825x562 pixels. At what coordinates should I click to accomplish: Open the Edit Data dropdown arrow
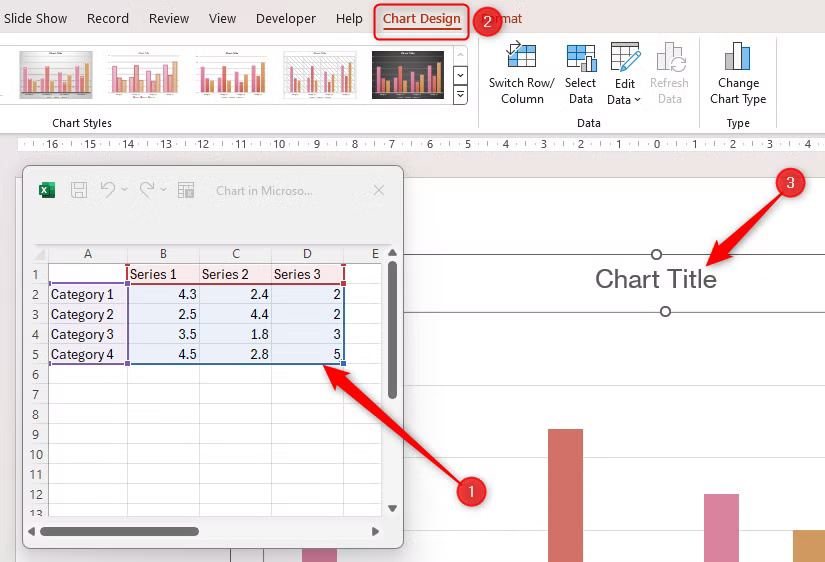(x=637, y=99)
